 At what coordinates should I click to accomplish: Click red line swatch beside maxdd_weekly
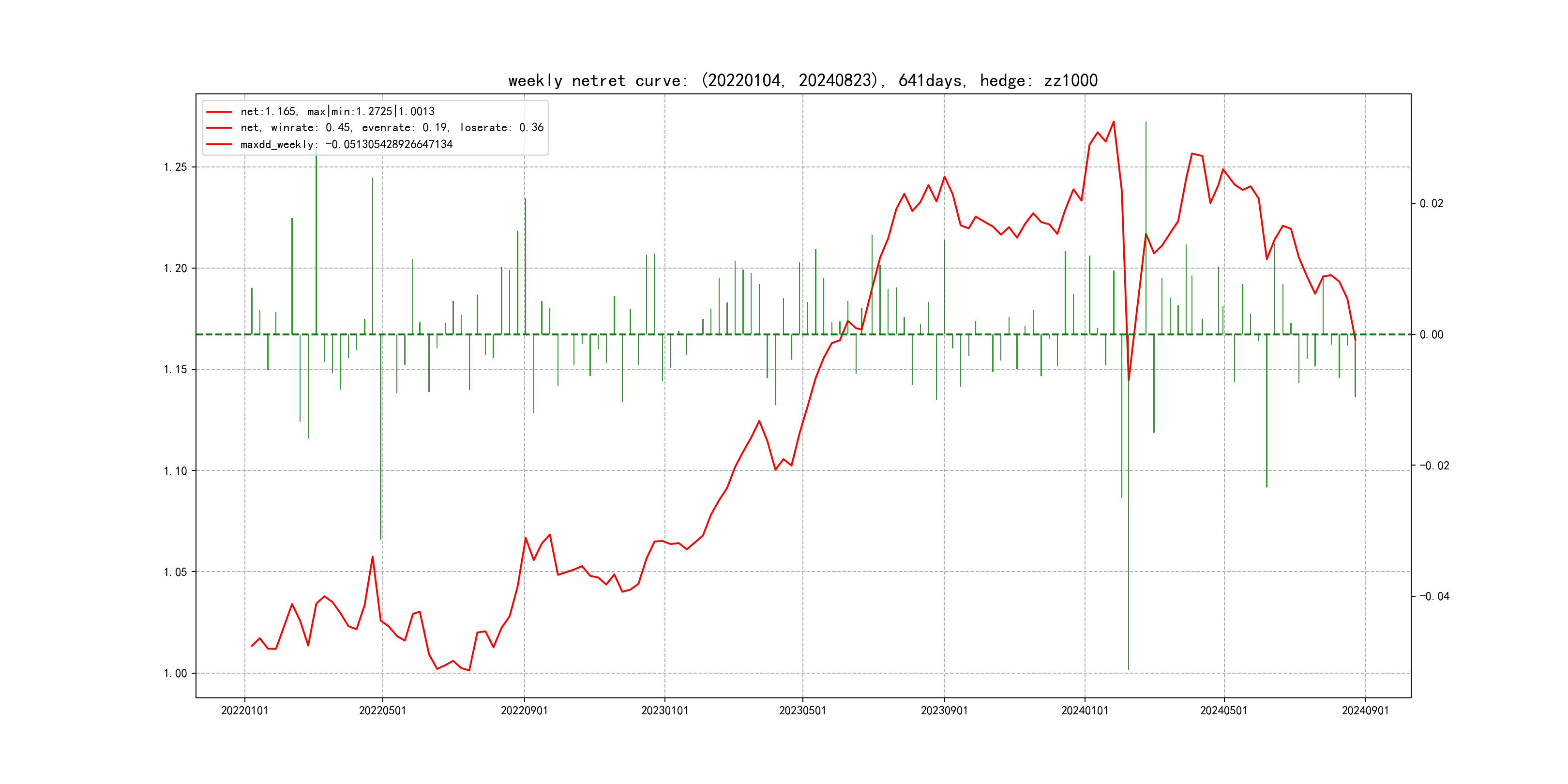tap(219, 144)
